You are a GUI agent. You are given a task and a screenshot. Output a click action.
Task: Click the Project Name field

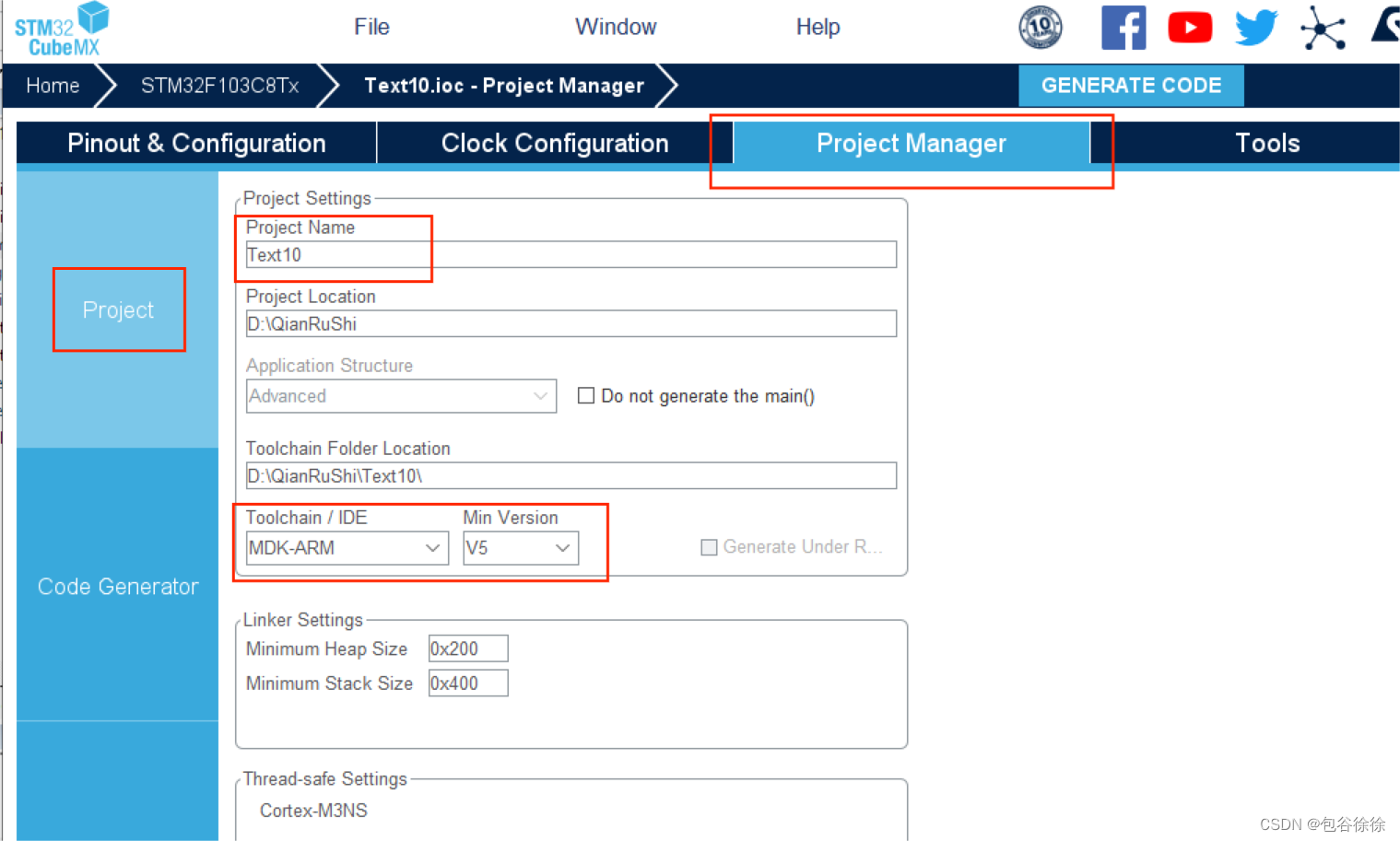571,255
